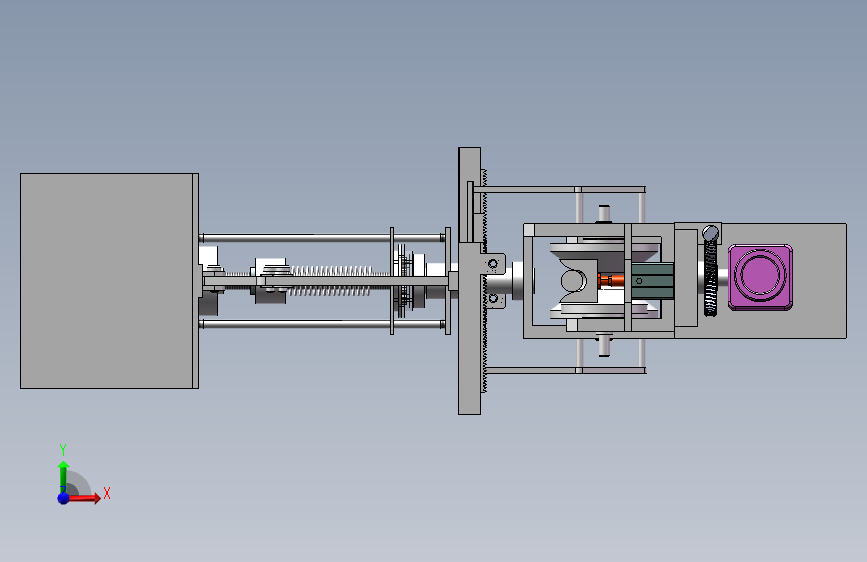This screenshot has width=867, height=562.
Task: Select the purple square motor cap
Action: coord(760,277)
